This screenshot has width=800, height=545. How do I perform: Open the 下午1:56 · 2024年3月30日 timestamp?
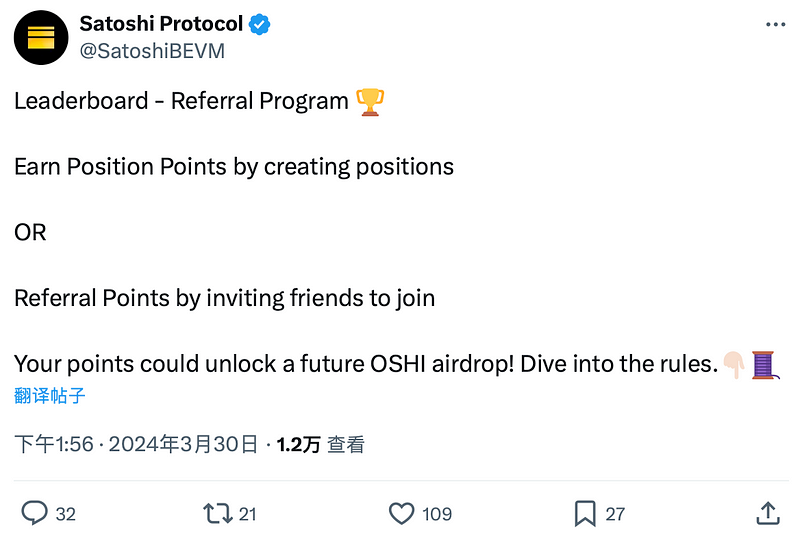point(136,444)
